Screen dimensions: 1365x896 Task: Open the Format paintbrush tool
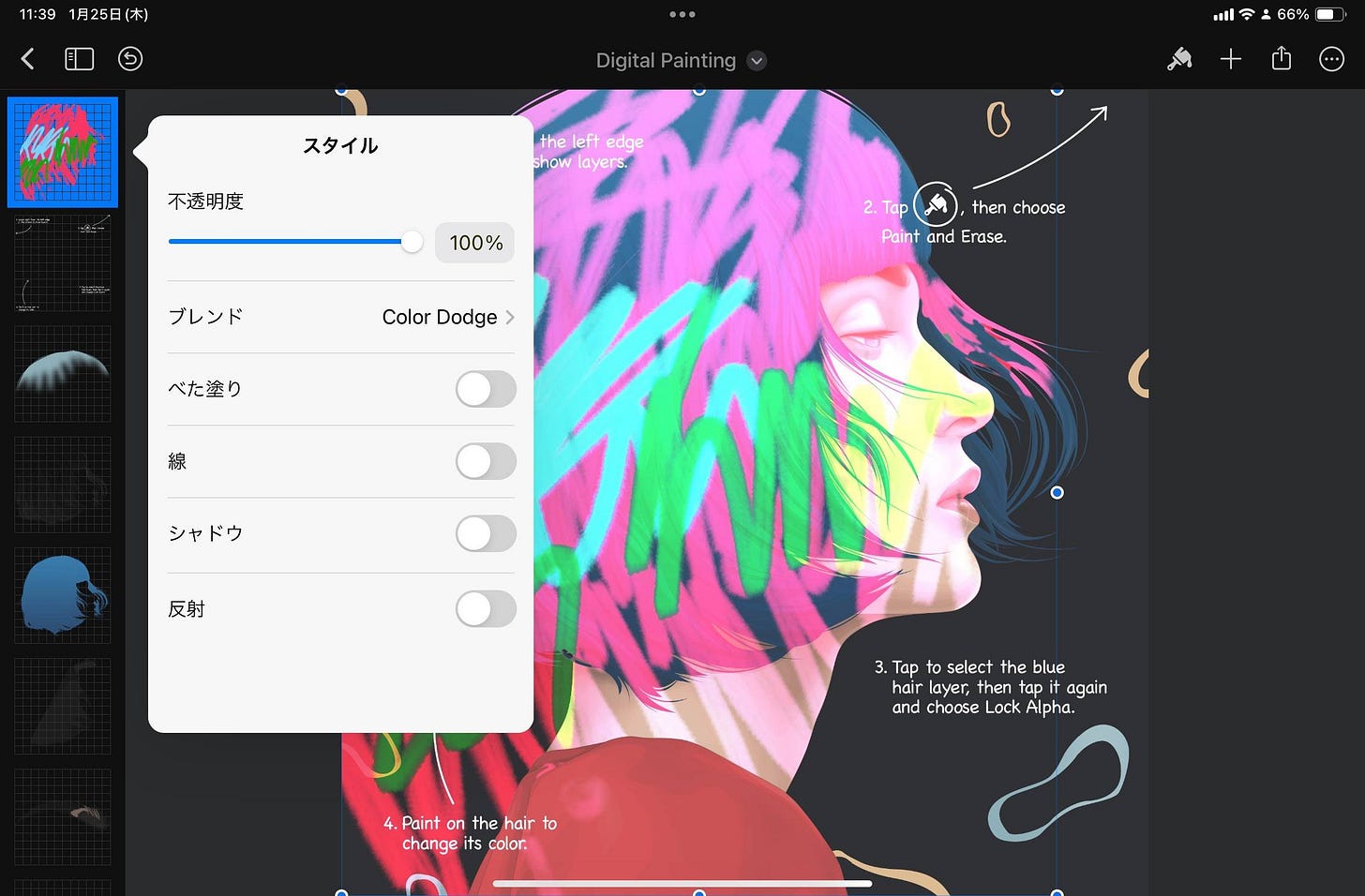point(1179,59)
